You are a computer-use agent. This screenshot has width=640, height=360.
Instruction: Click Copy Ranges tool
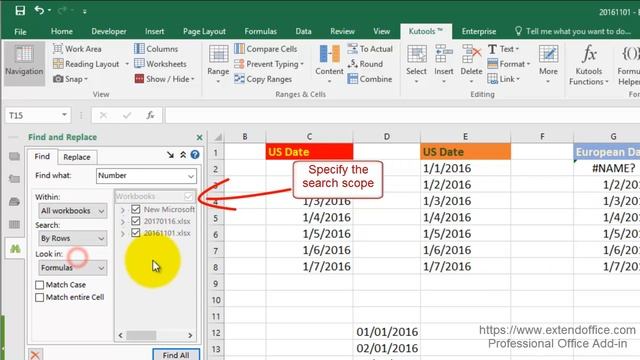(263, 79)
